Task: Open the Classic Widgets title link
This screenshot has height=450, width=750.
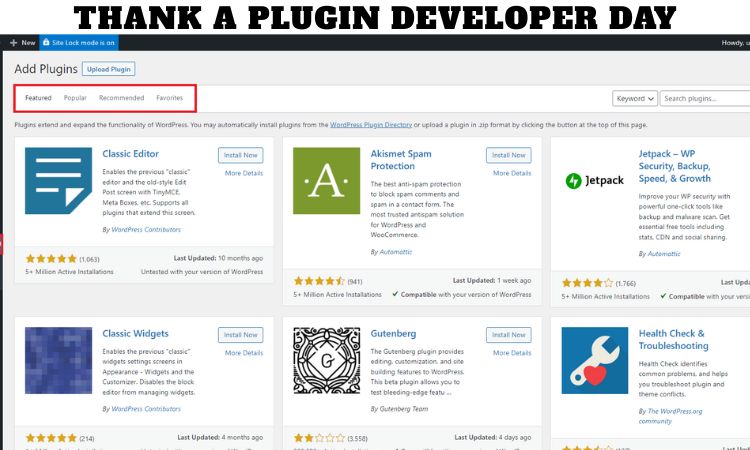Action: pos(135,333)
